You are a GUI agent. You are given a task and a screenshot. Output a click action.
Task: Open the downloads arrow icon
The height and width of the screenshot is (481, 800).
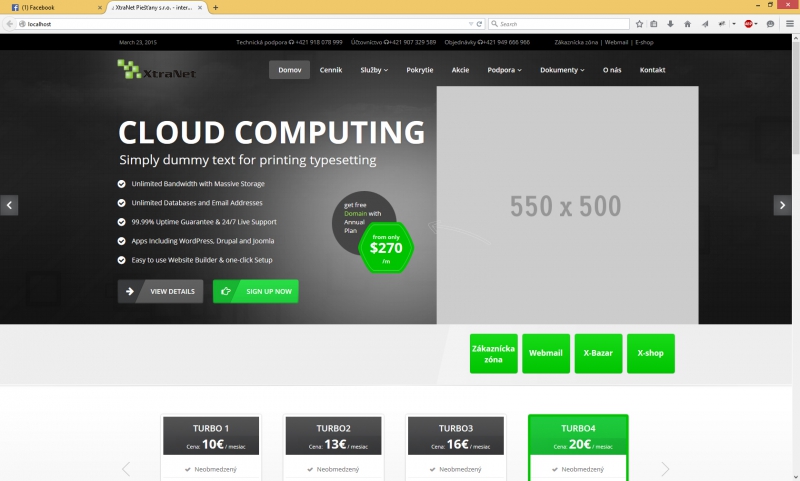(670, 24)
